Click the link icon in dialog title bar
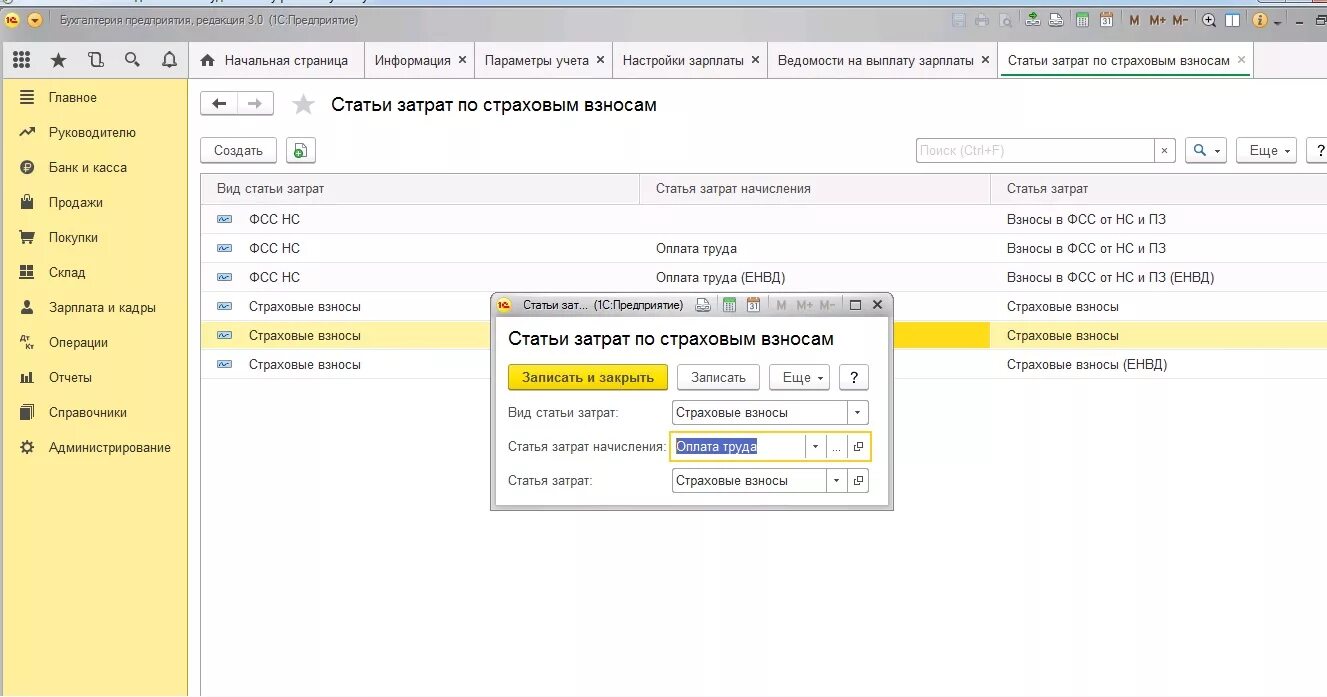The image size is (1327, 697). point(704,305)
